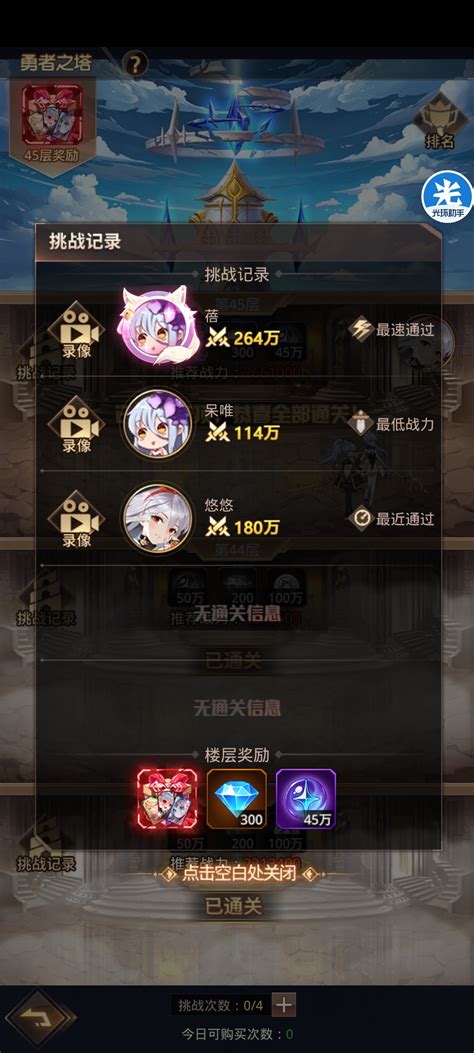This screenshot has width=474, height=1053.
Task: Open the 排名 ranking trophy icon
Action: coord(440,122)
